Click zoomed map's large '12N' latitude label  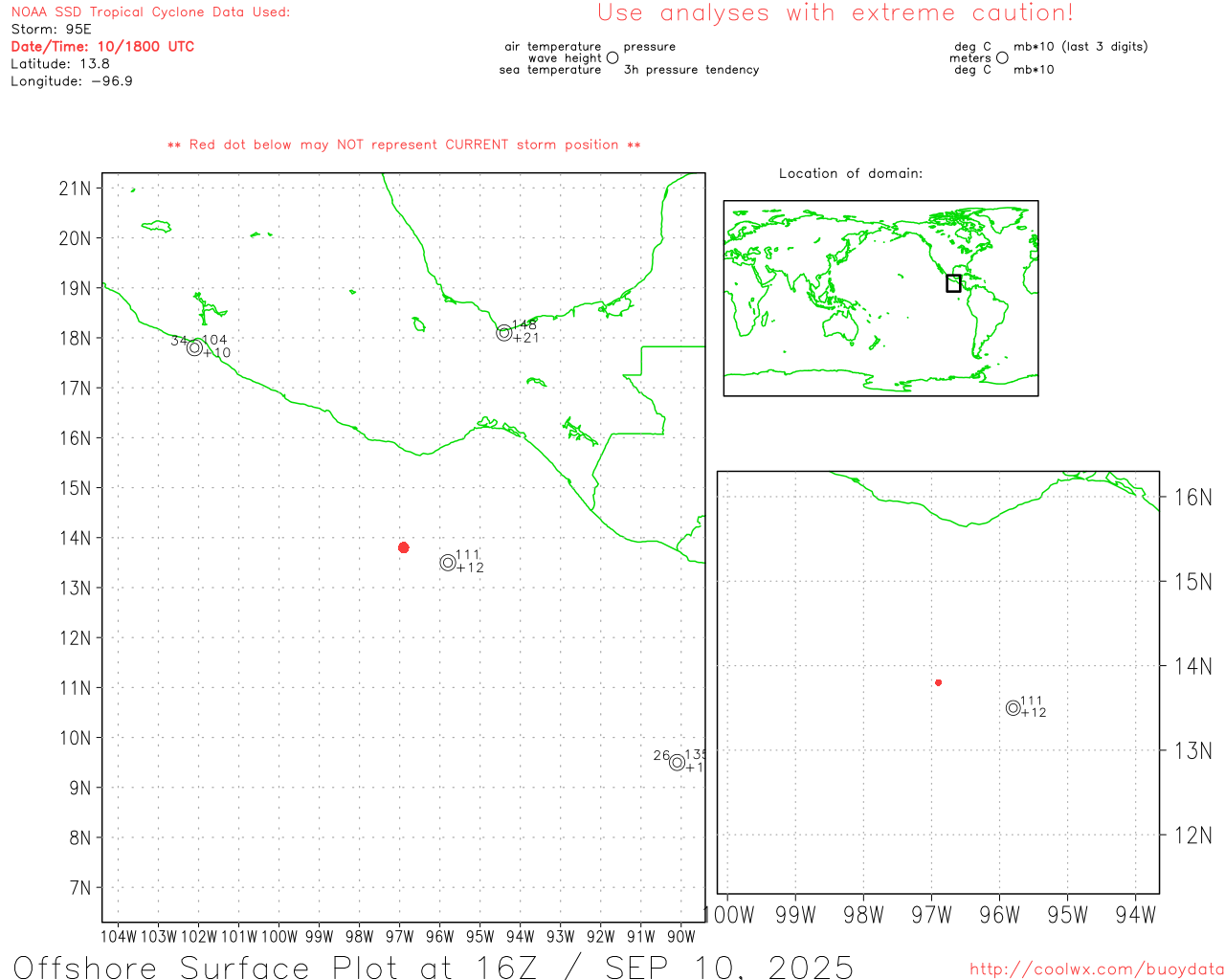[1193, 835]
